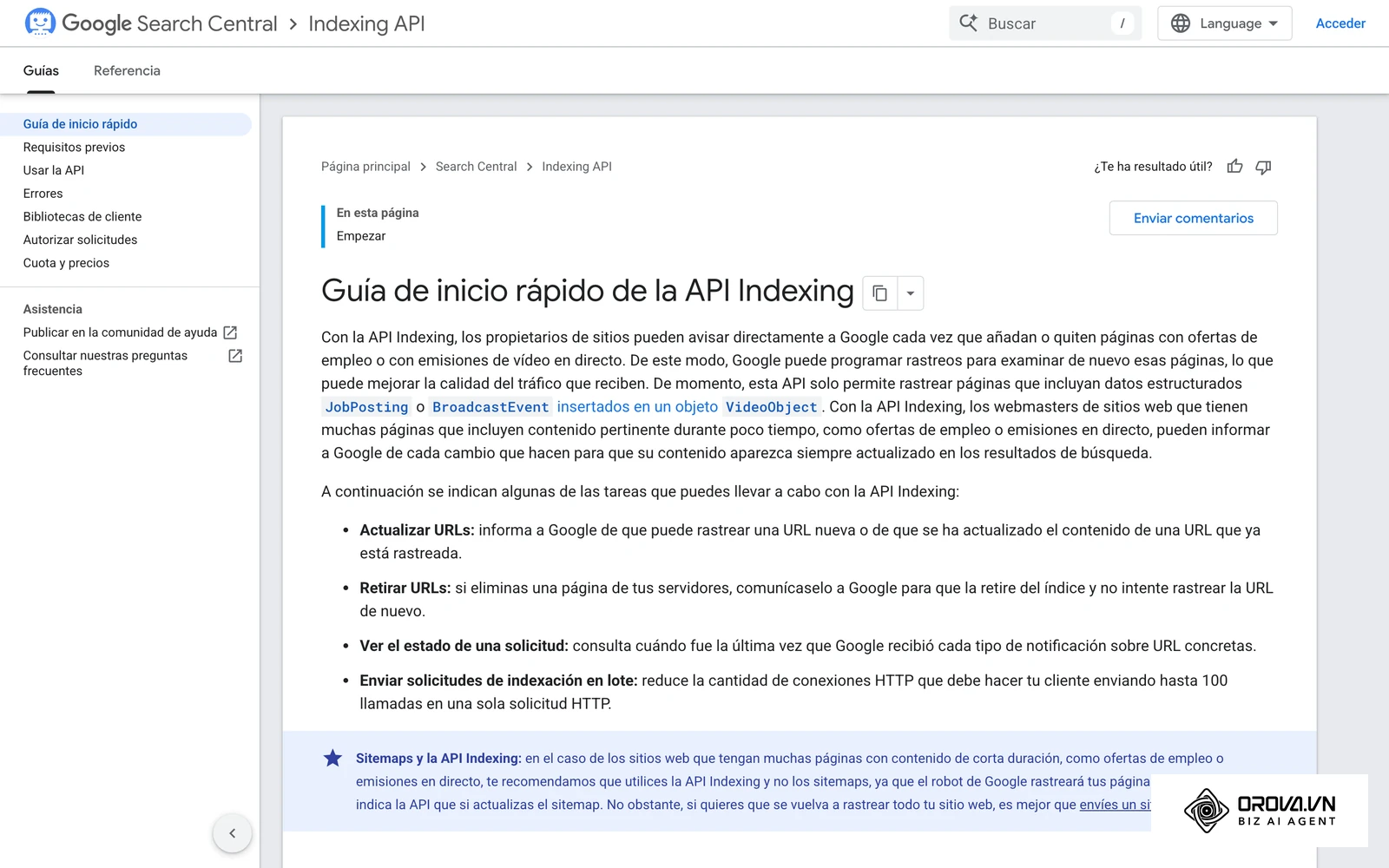Viewport: 1389px width, 868px height.
Task: Switch to the Referencia tab
Action: click(x=127, y=70)
